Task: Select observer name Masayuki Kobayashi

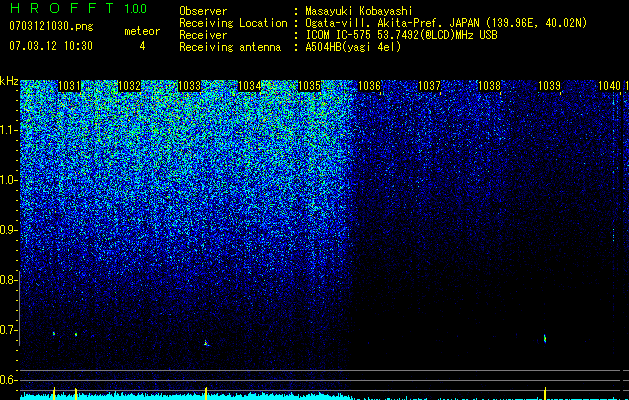Action: [x=359, y=11]
